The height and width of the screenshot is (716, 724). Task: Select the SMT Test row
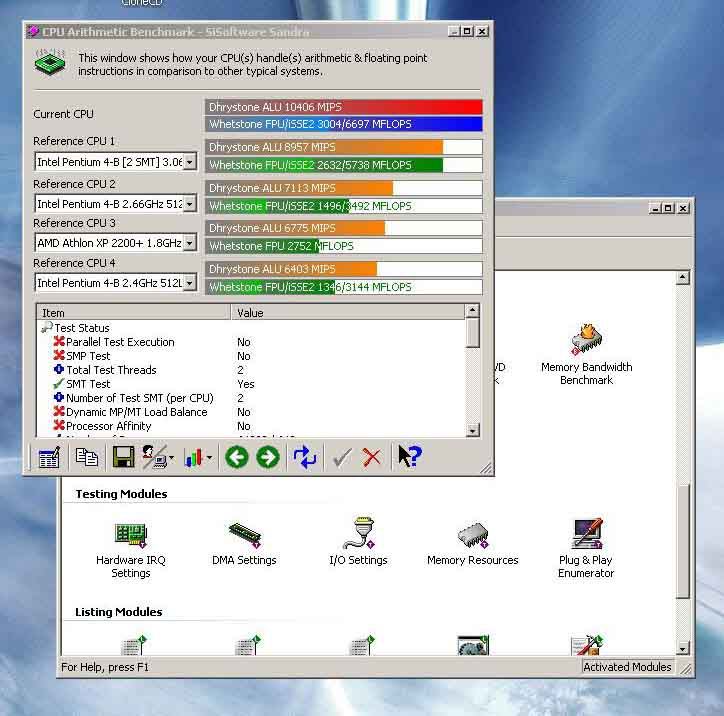(x=252, y=384)
